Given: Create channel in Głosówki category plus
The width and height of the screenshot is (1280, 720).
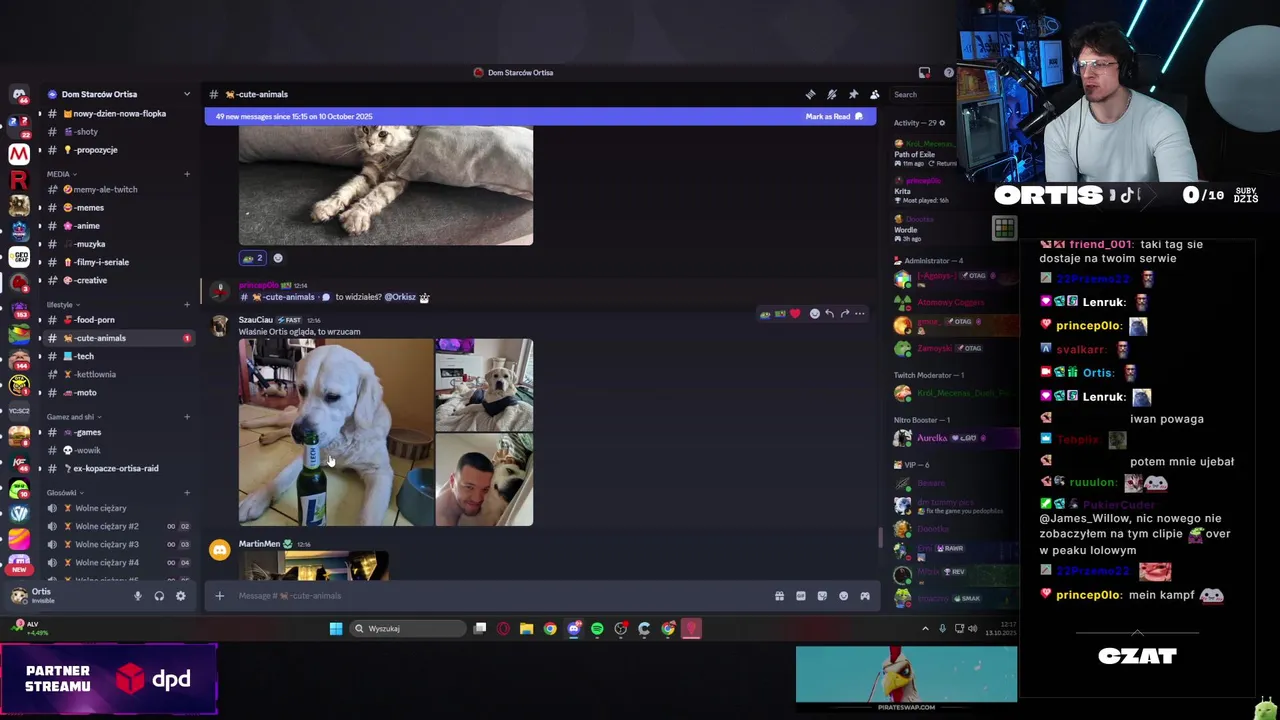Looking at the screenshot, I should tap(186, 493).
